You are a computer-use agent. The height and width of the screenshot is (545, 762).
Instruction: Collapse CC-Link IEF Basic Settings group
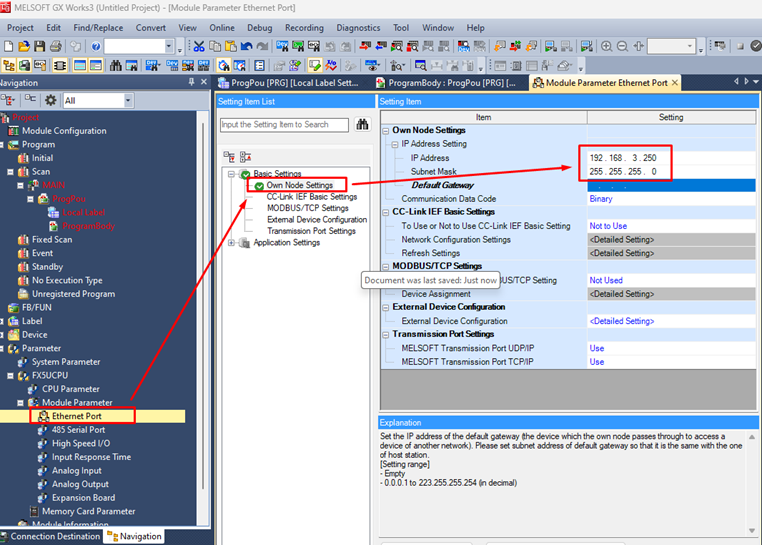(385, 212)
